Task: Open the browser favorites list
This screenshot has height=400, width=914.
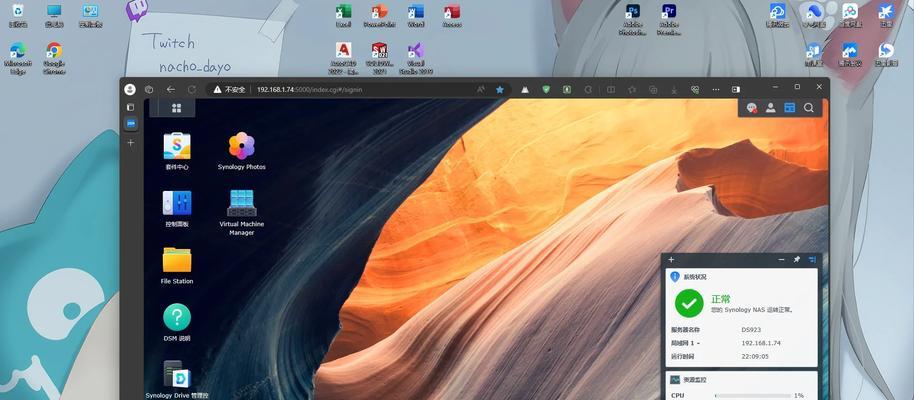Action: click(x=632, y=90)
